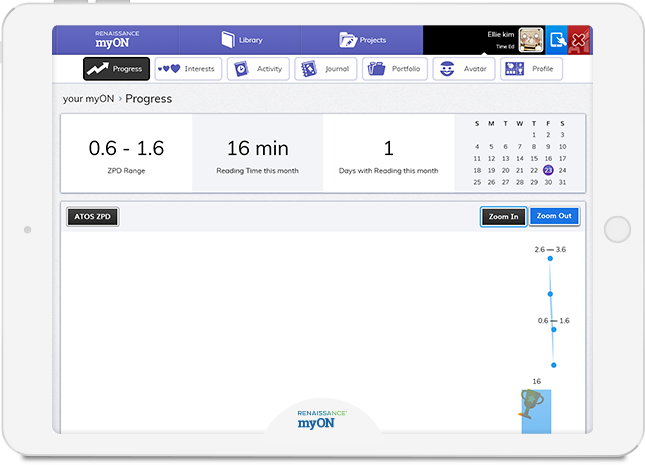Image resolution: width=645 pixels, height=465 pixels.
Task: Click the Renaissance myON logo in header
Action: point(116,40)
